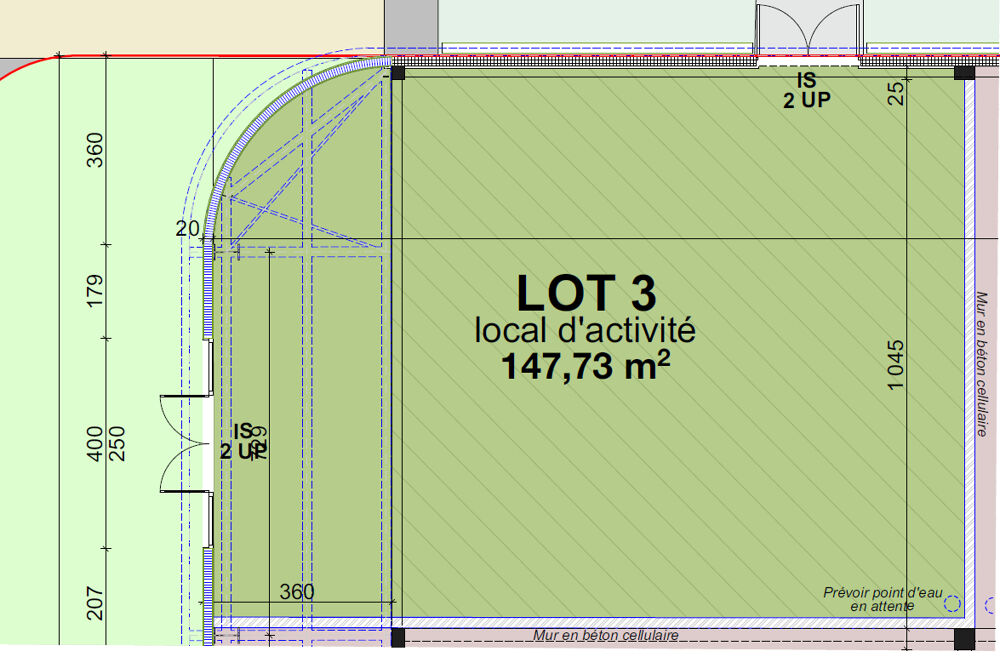
Task: Select the black column at bottom-right corner
Action: pos(964,639)
